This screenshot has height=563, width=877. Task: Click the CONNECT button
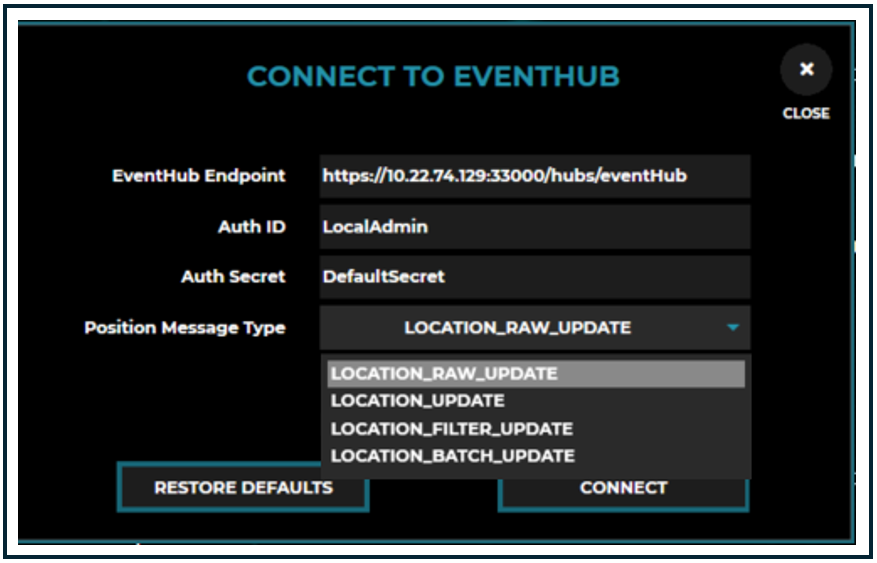point(622,488)
